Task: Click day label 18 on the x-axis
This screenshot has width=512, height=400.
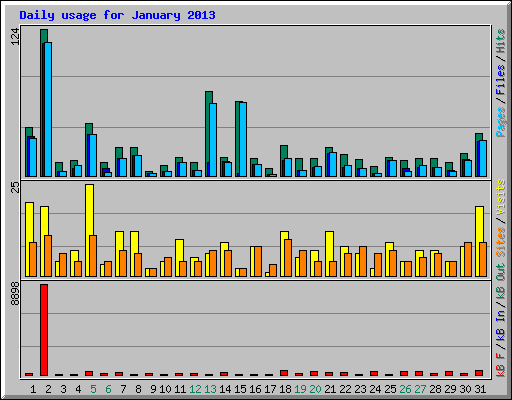Action: (285, 389)
